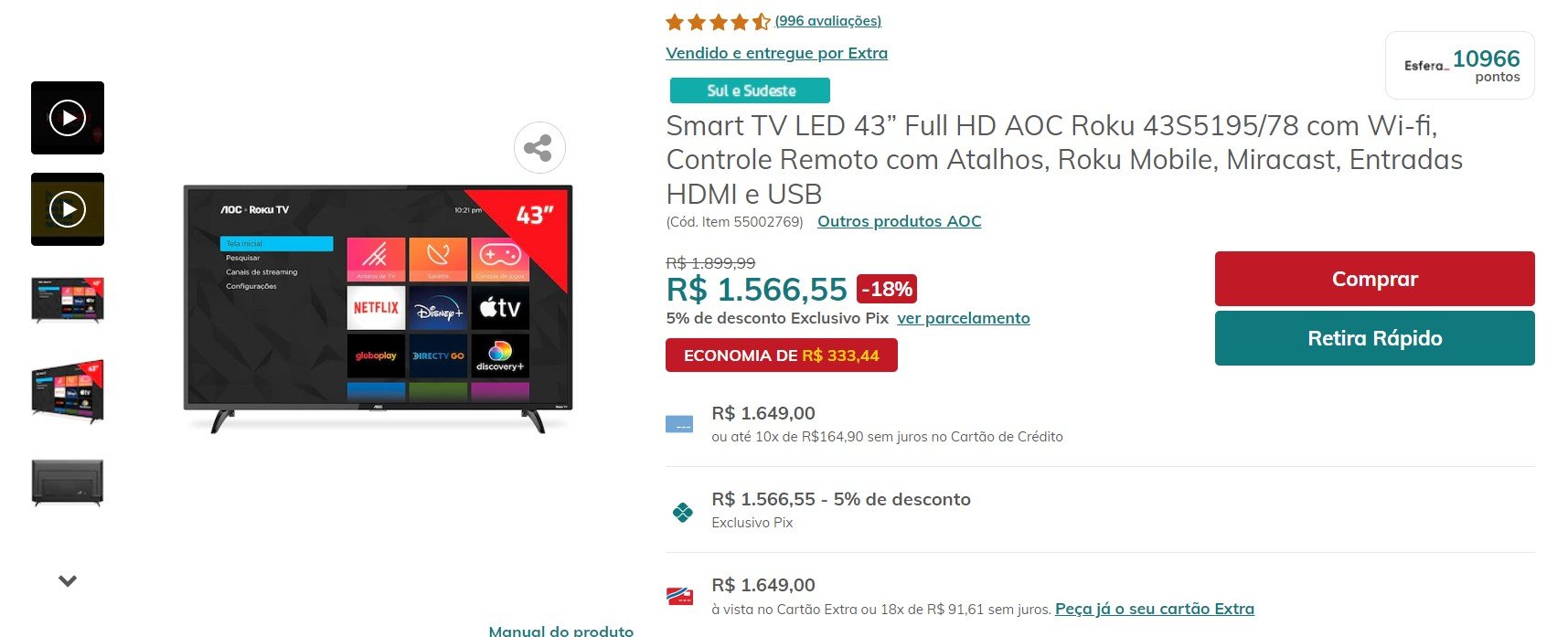
Task: Open the Peça já o seu cartão Extra link
Action: tap(1154, 609)
